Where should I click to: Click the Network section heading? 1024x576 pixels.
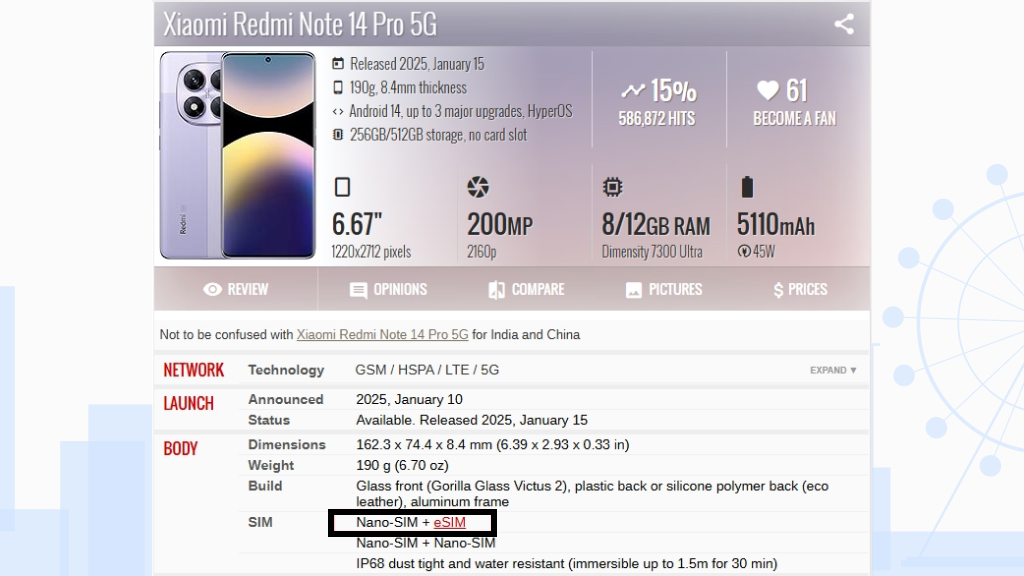tap(193, 370)
